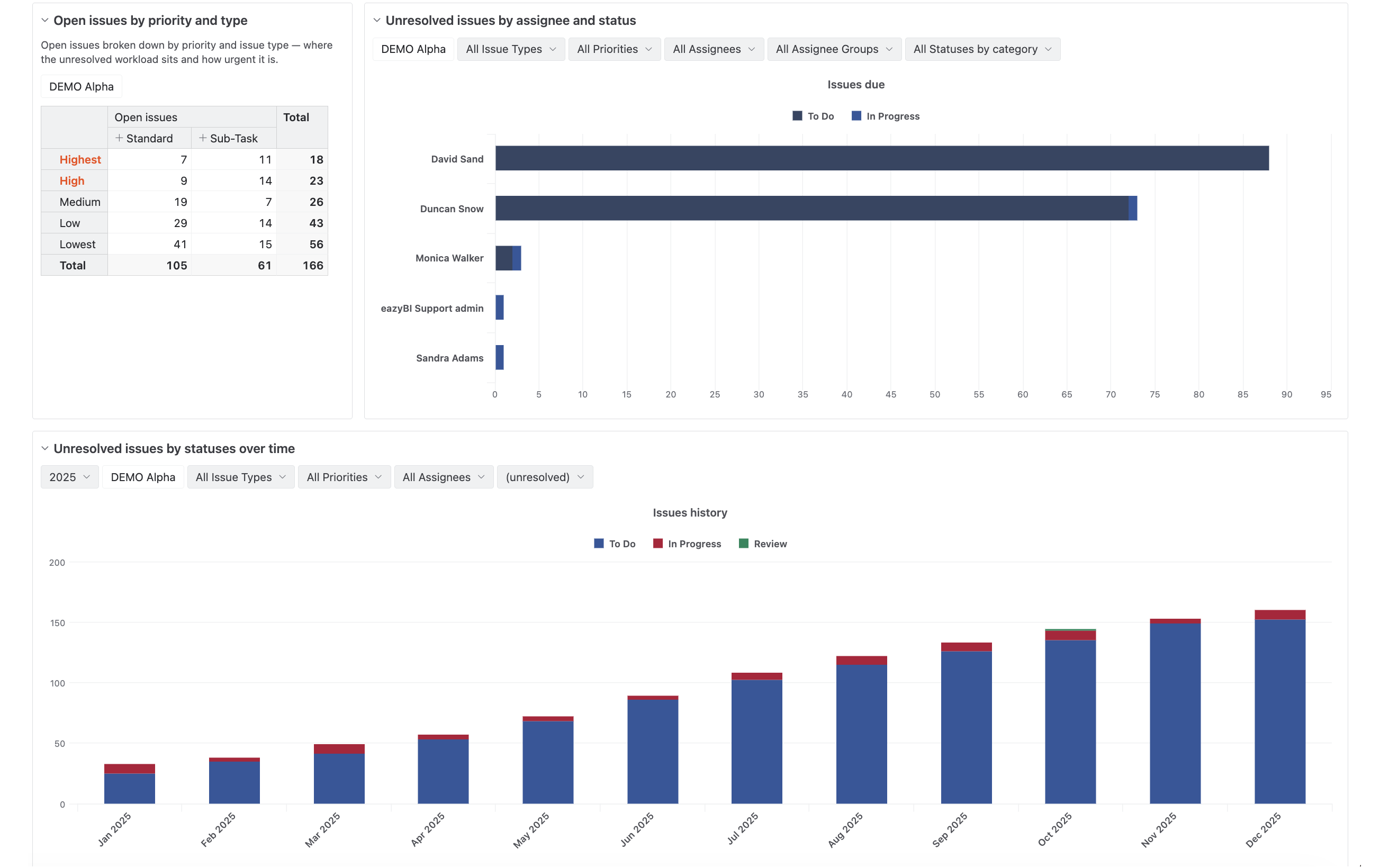Expand the Standard column plus icon
The height and width of the screenshot is (868, 1389).
click(x=120, y=138)
